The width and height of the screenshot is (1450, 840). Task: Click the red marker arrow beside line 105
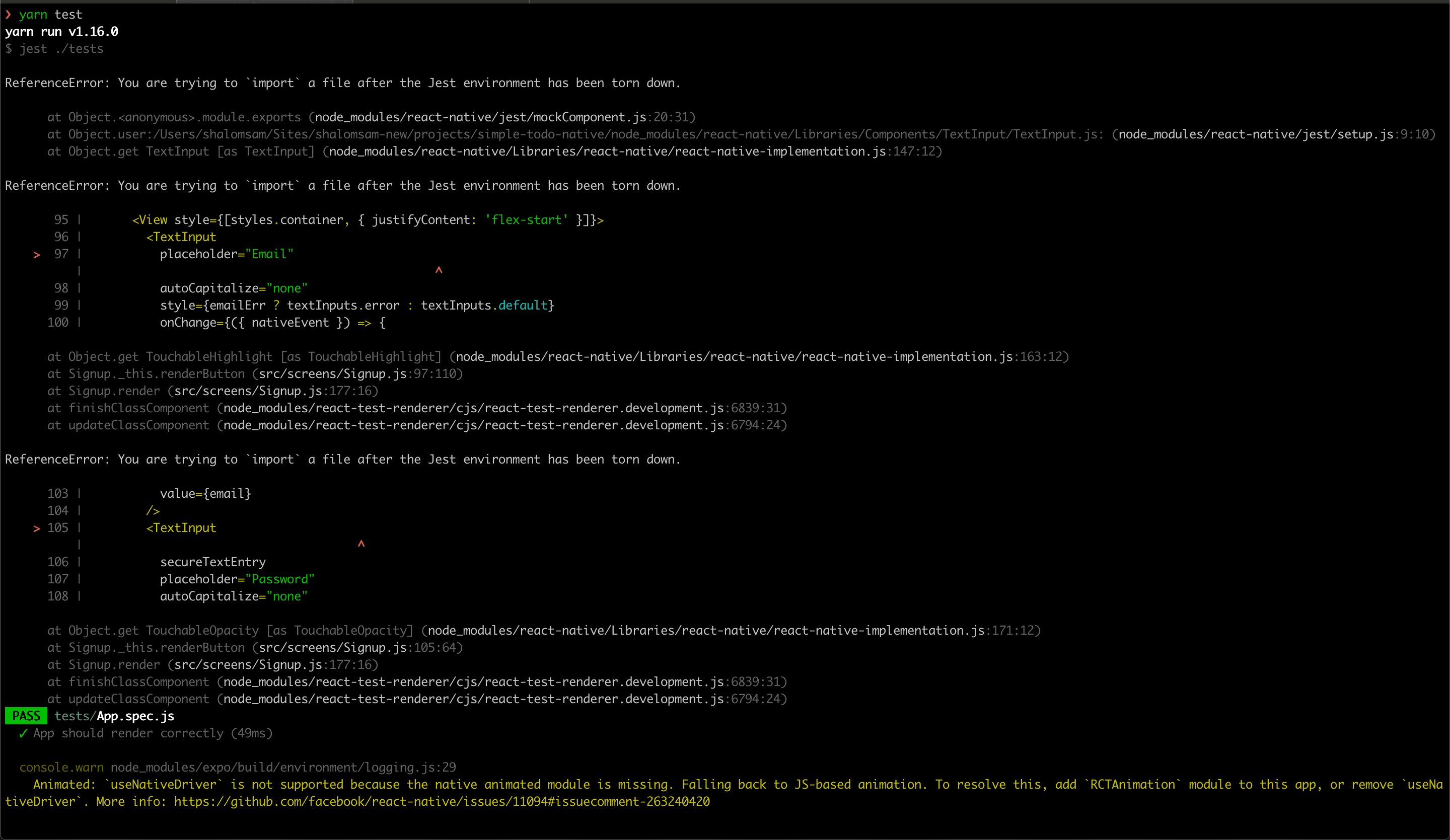tap(37, 528)
